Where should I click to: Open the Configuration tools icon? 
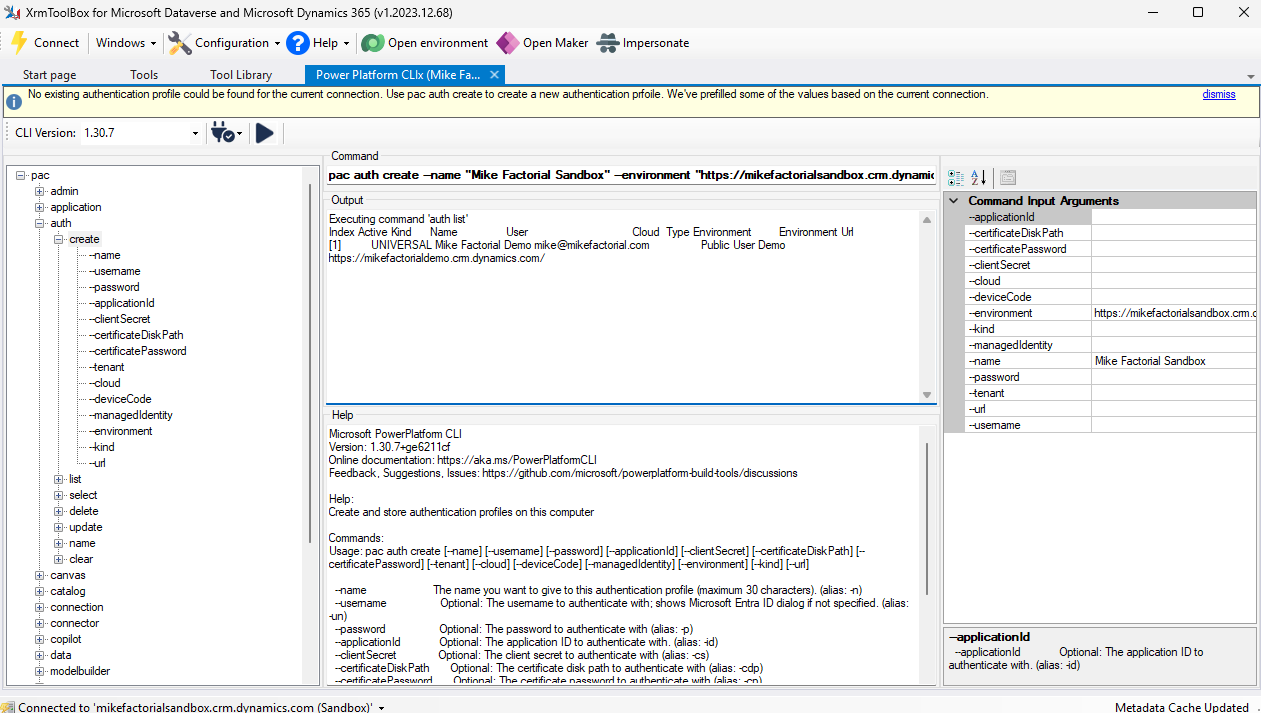tap(179, 43)
